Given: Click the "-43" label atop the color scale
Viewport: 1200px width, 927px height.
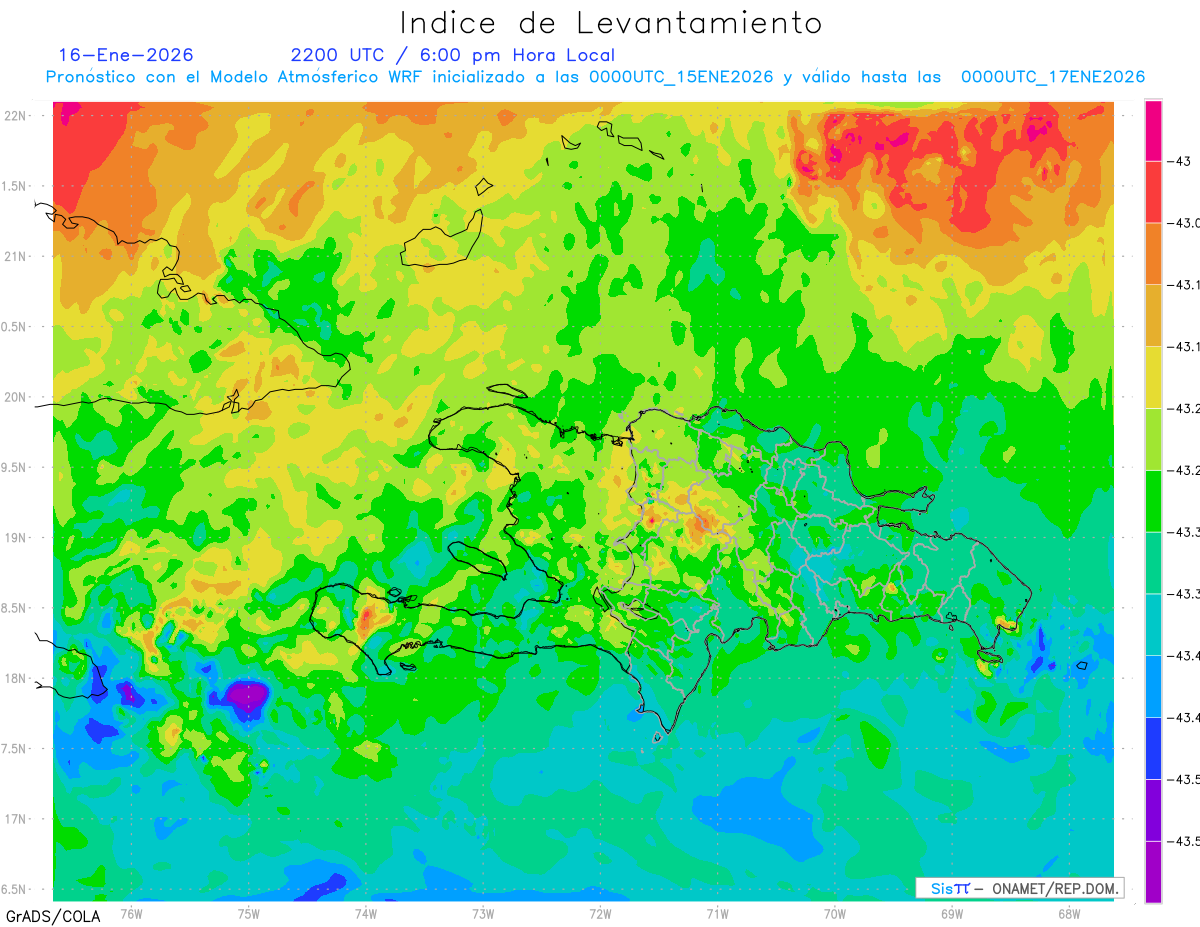Looking at the screenshot, I should (1182, 161).
